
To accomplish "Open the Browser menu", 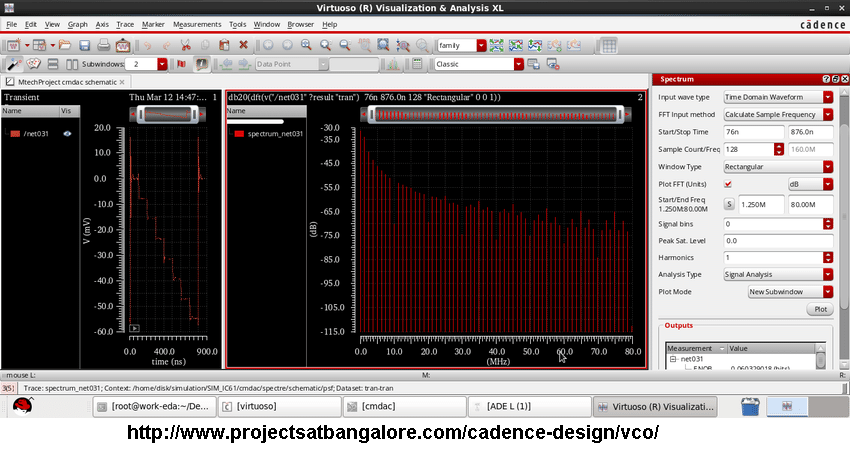I will click(x=301, y=24).
